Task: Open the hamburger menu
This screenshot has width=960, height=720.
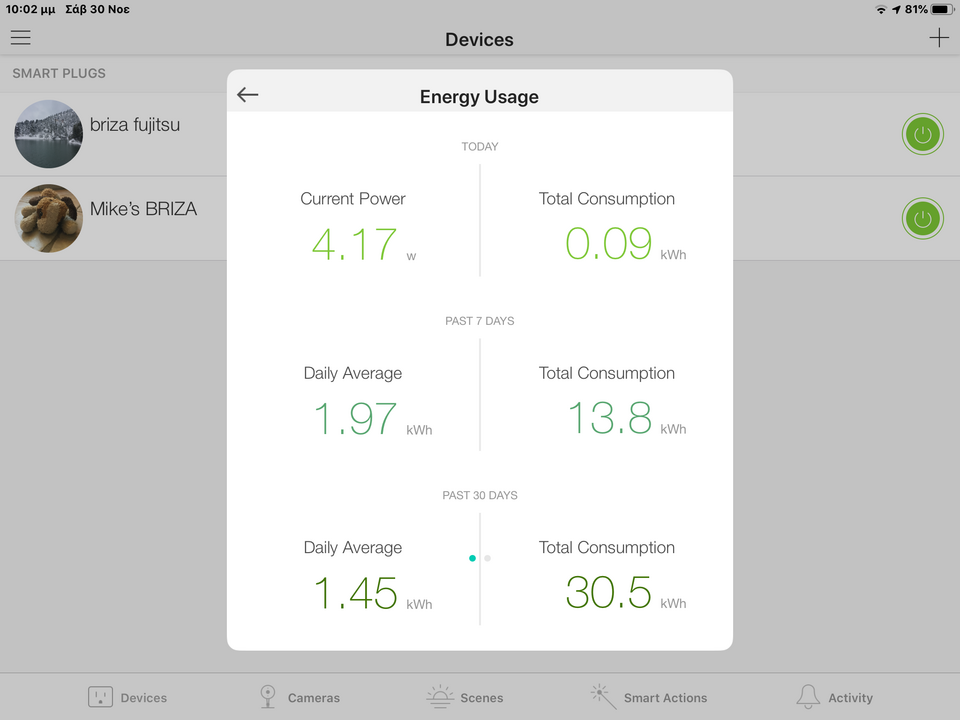Action: [x=20, y=38]
